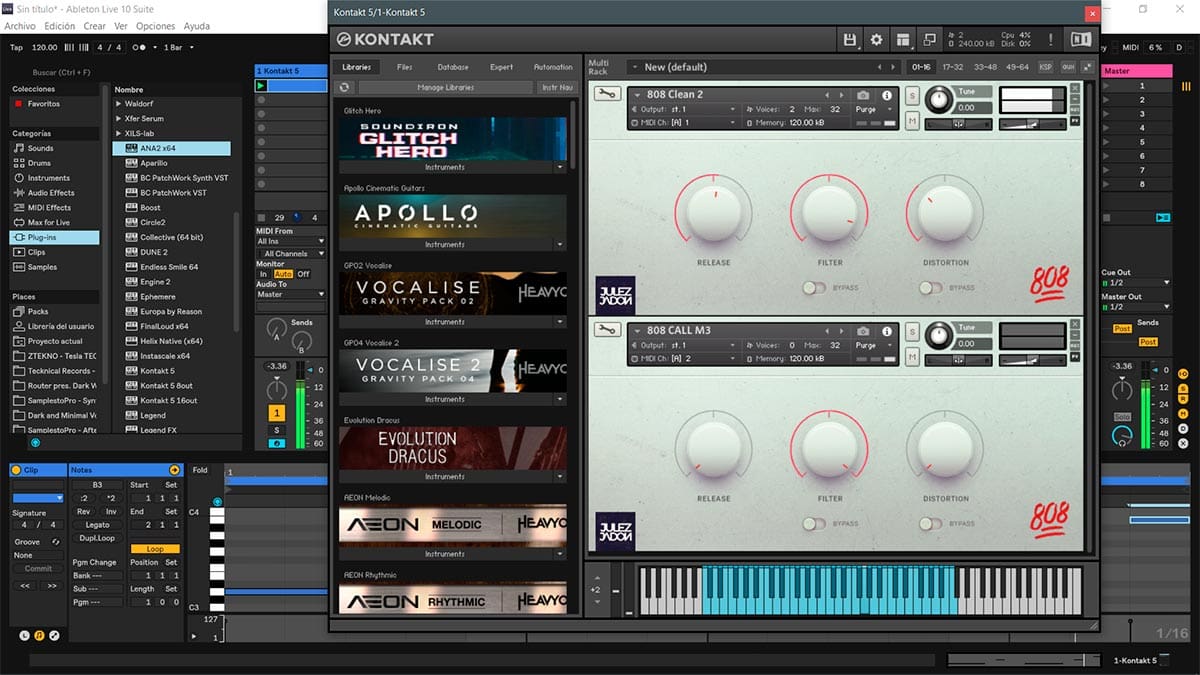Viewport: 1200px width, 675px height.
Task: Adjust the 808 Clean 2 pan slider
Action: pyautogui.click(x=958, y=124)
